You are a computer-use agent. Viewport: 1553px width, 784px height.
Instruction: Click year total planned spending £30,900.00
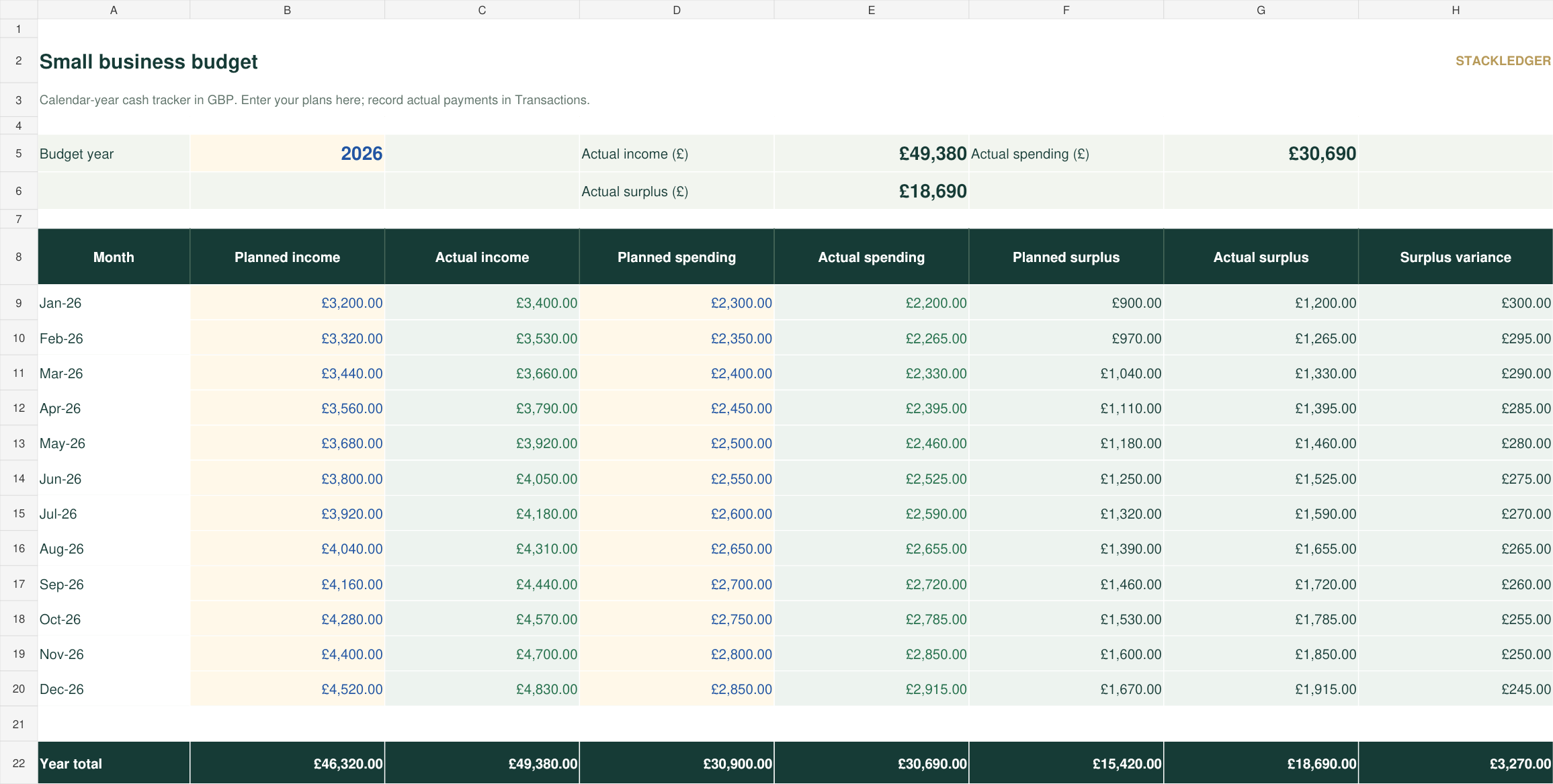677,763
